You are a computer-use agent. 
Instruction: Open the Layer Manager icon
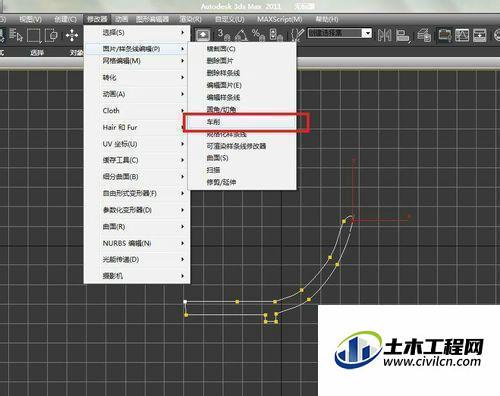[x=424, y=35]
